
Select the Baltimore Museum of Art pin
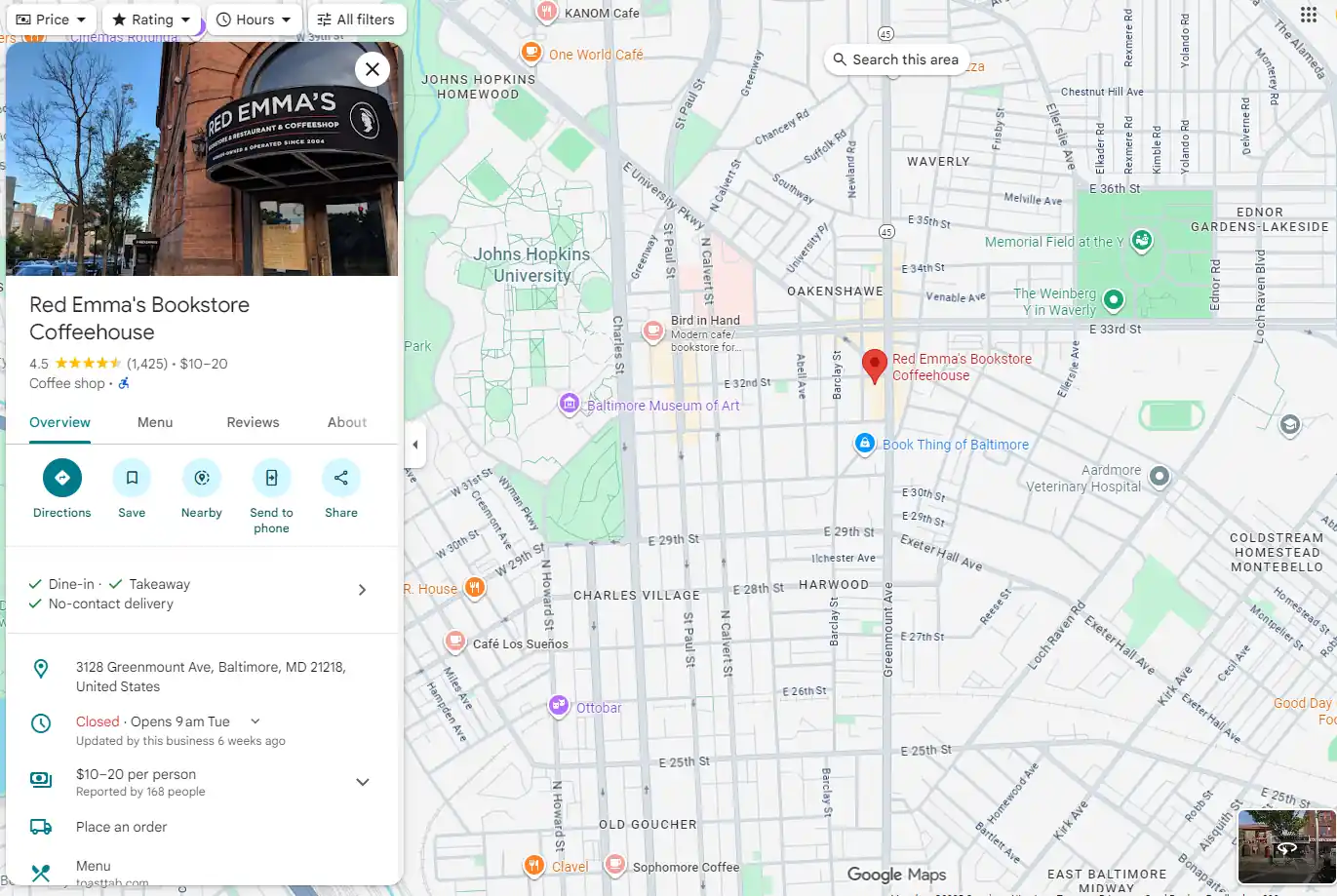point(570,404)
